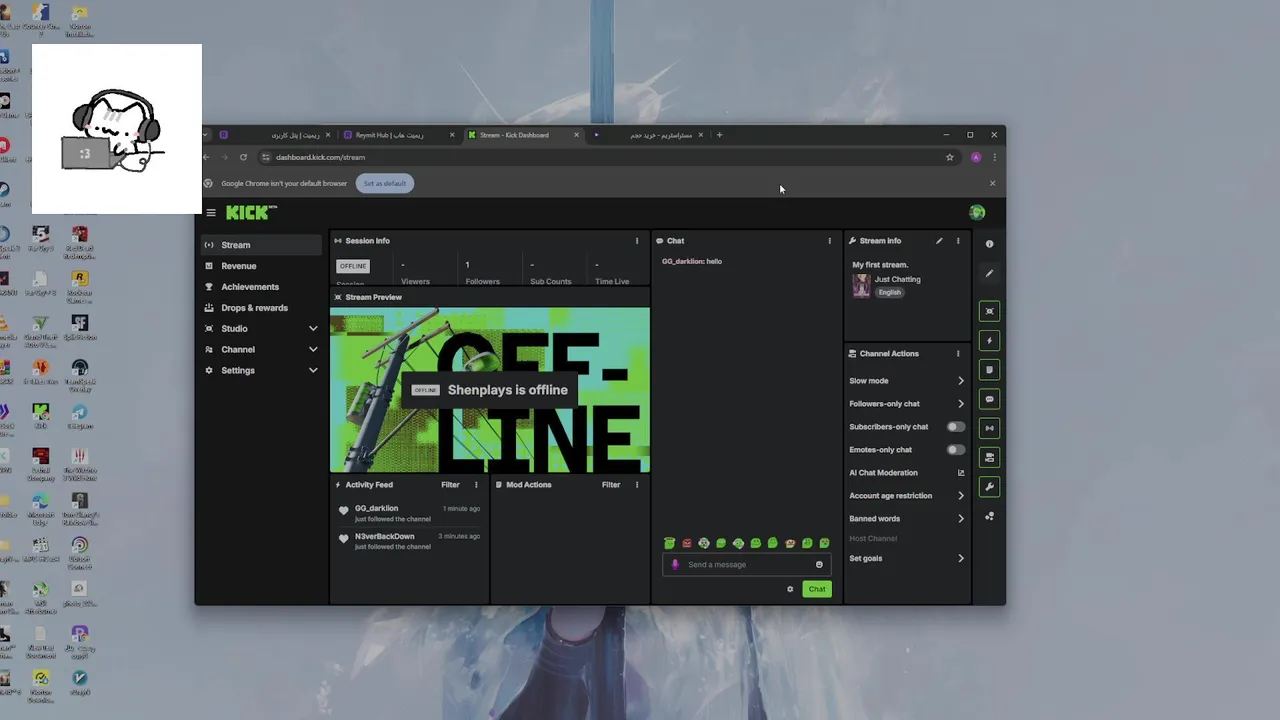Viewport: 1280px width, 720px height.
Task: Click the GG_darklion follow entry
Action: (x=411, y=514)
